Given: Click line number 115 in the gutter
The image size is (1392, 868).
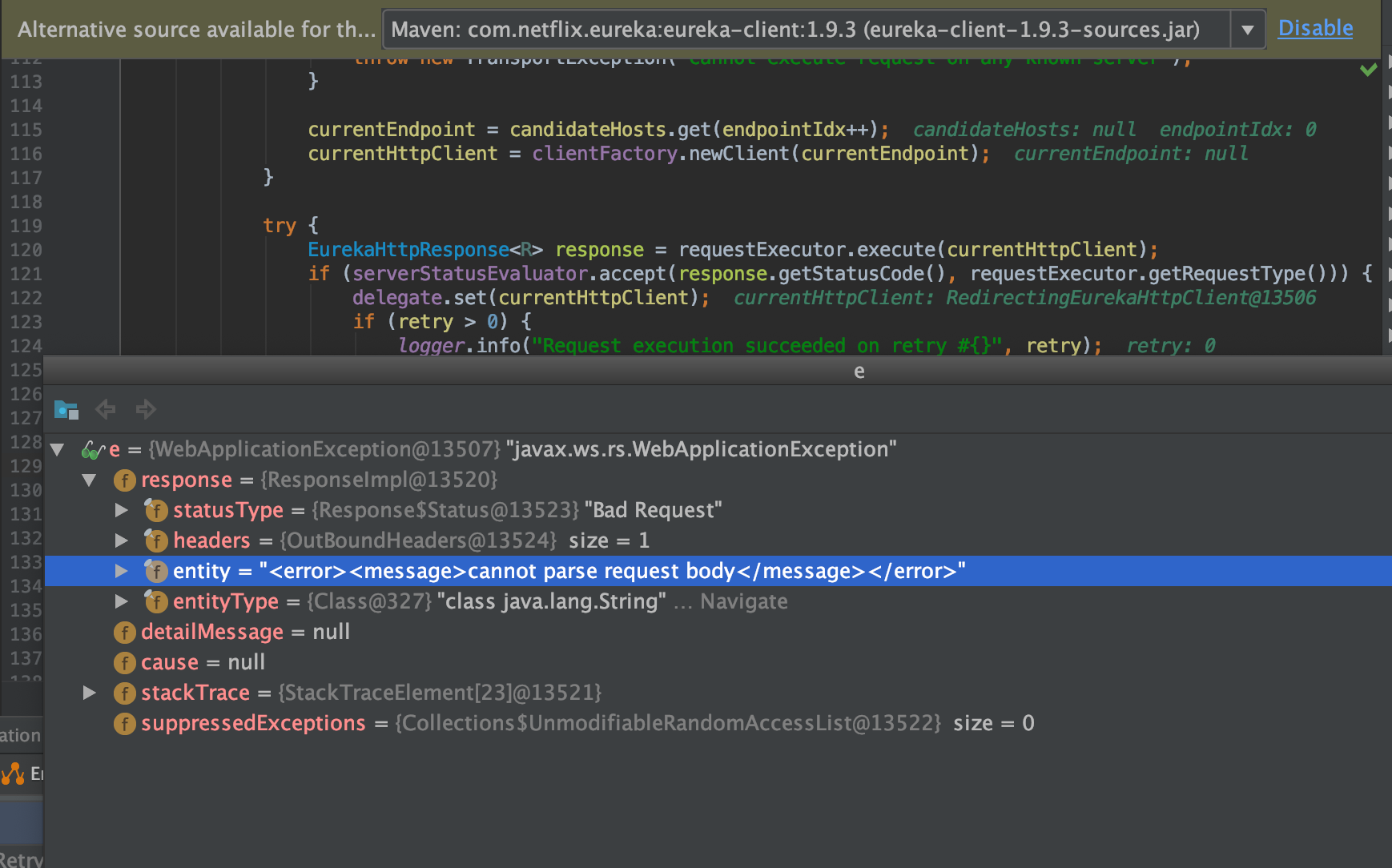Looking at the screenshot, I should (26, 130).
